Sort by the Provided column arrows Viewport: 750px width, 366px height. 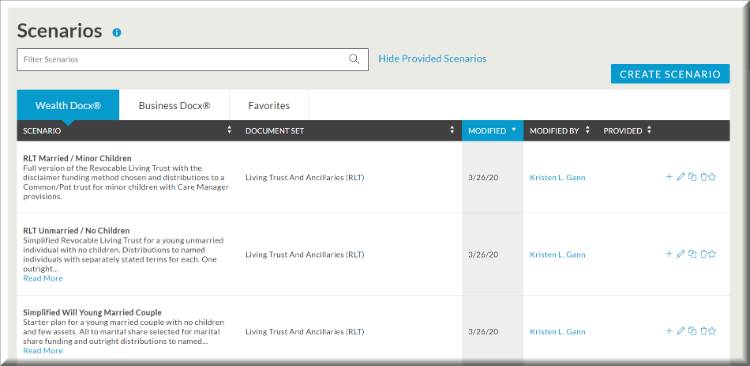click(649, 130)
